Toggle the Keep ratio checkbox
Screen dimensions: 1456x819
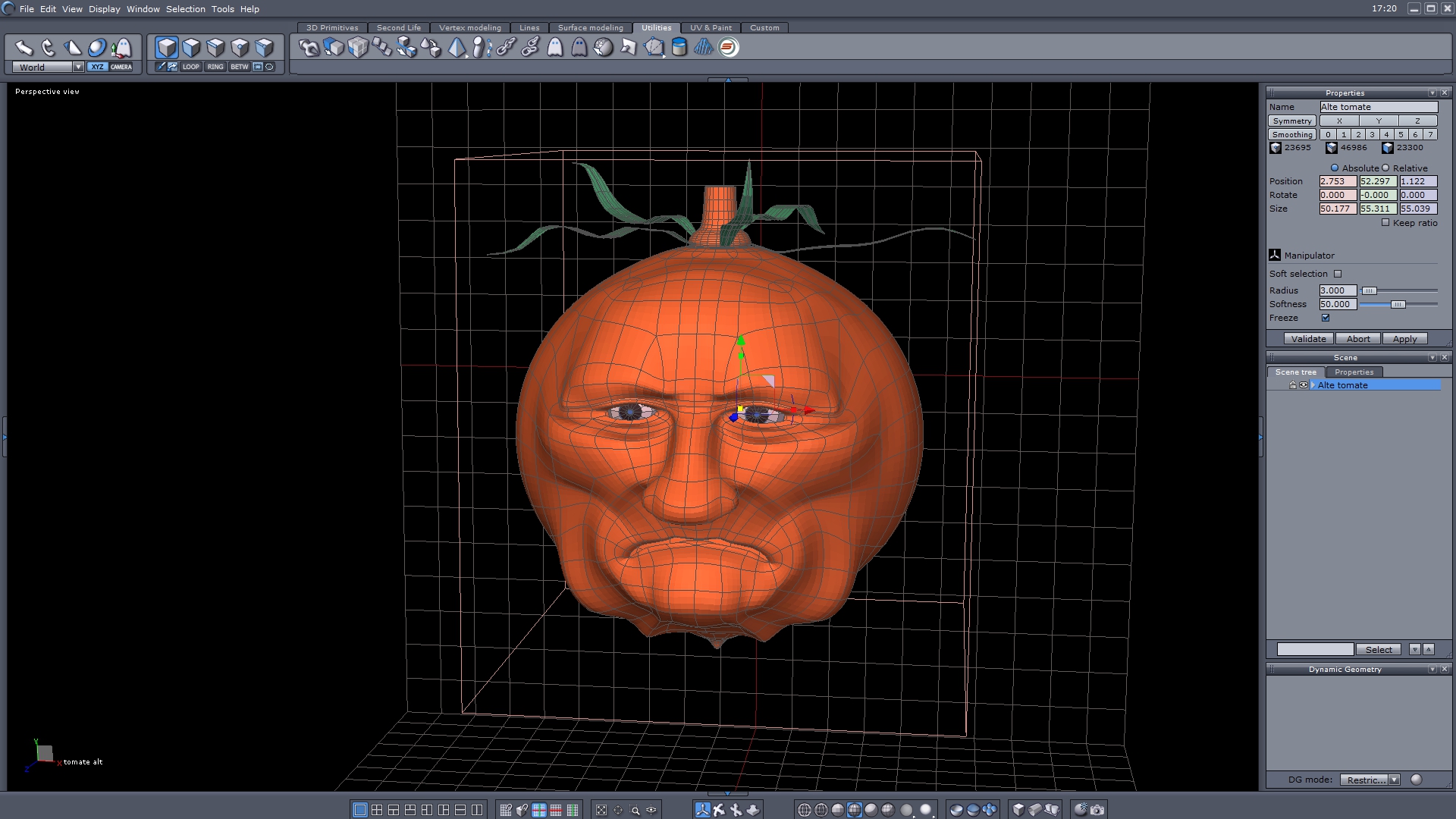click(x=1385, y=222)
